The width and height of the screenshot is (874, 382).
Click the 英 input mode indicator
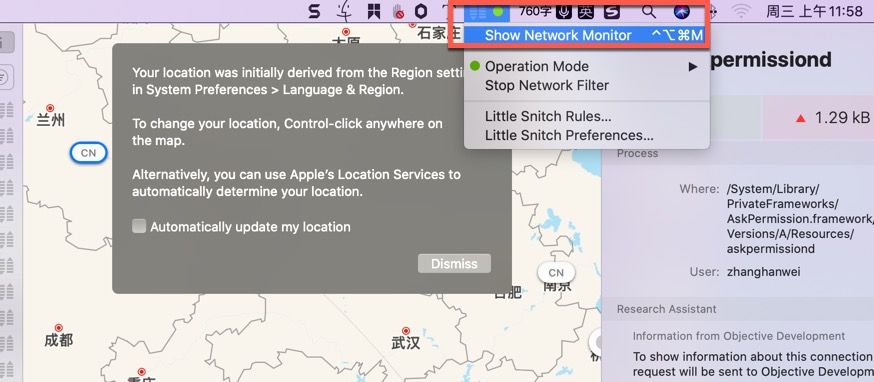[585, 11]
